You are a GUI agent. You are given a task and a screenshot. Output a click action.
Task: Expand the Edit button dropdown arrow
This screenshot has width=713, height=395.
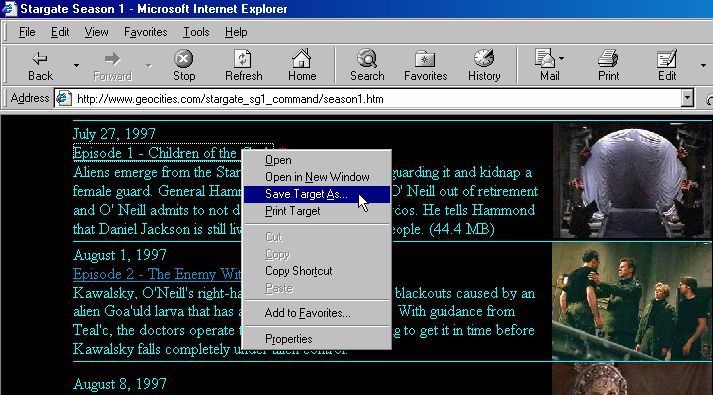(x=703, y=65)
